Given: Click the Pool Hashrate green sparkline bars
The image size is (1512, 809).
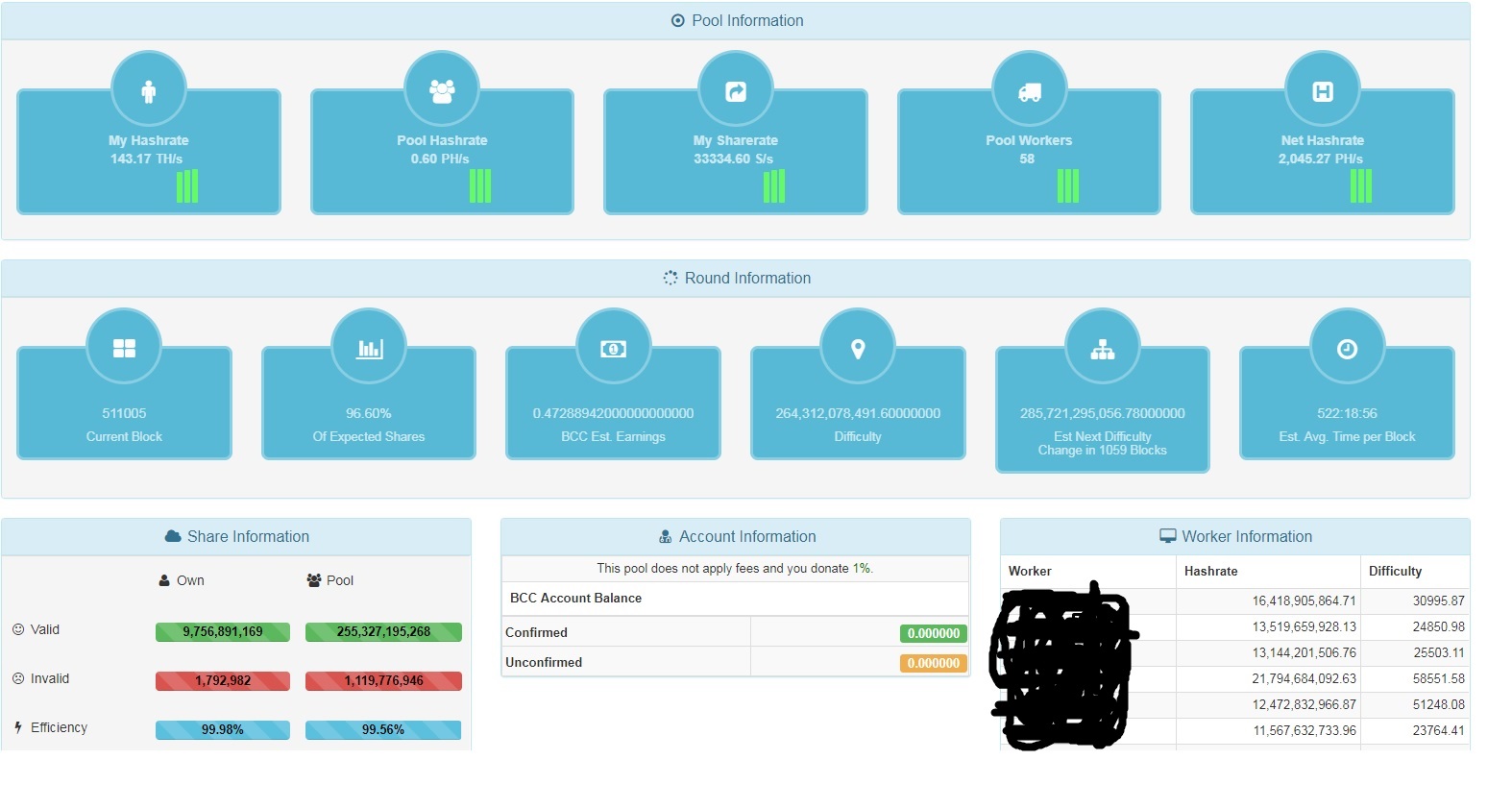Looking at the screenshot, I should 480,185.
